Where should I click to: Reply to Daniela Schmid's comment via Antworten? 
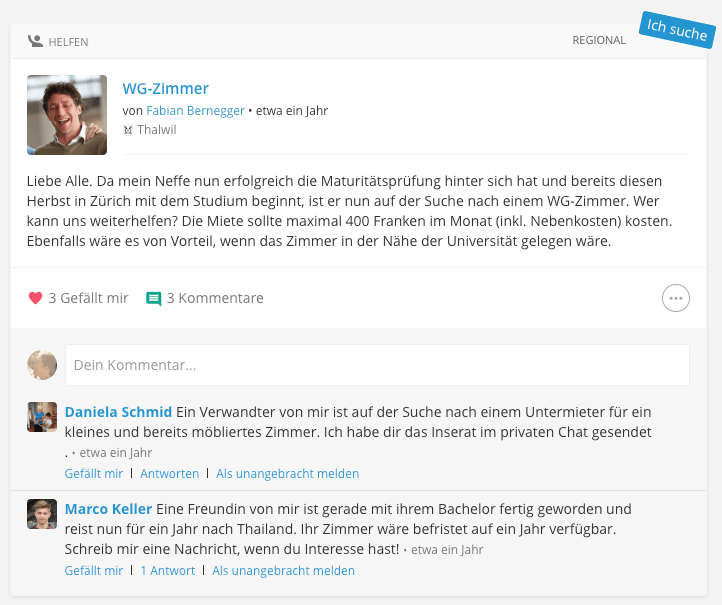tap(169, 473)
